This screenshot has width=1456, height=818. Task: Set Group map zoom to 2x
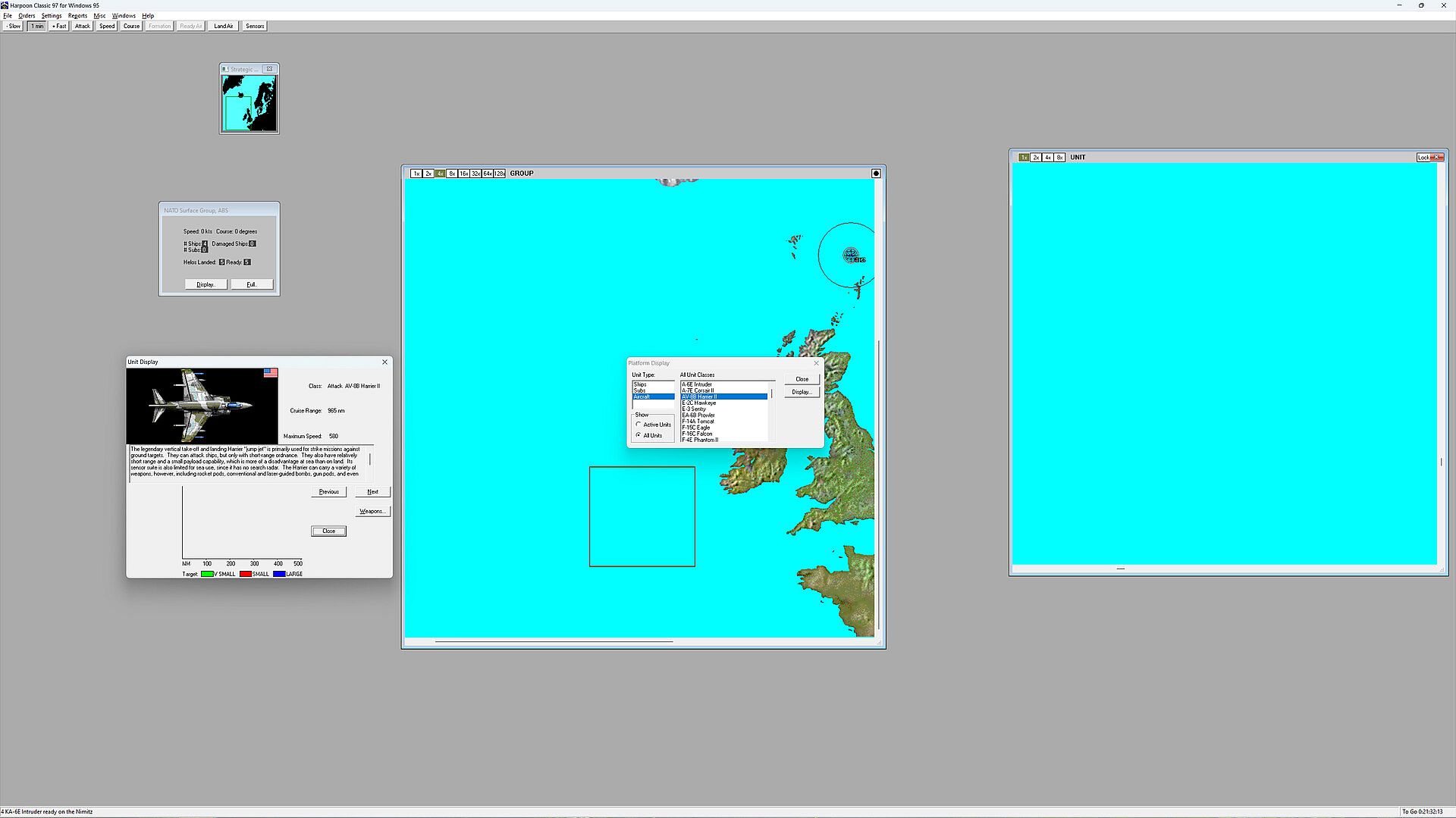[428, 174]
